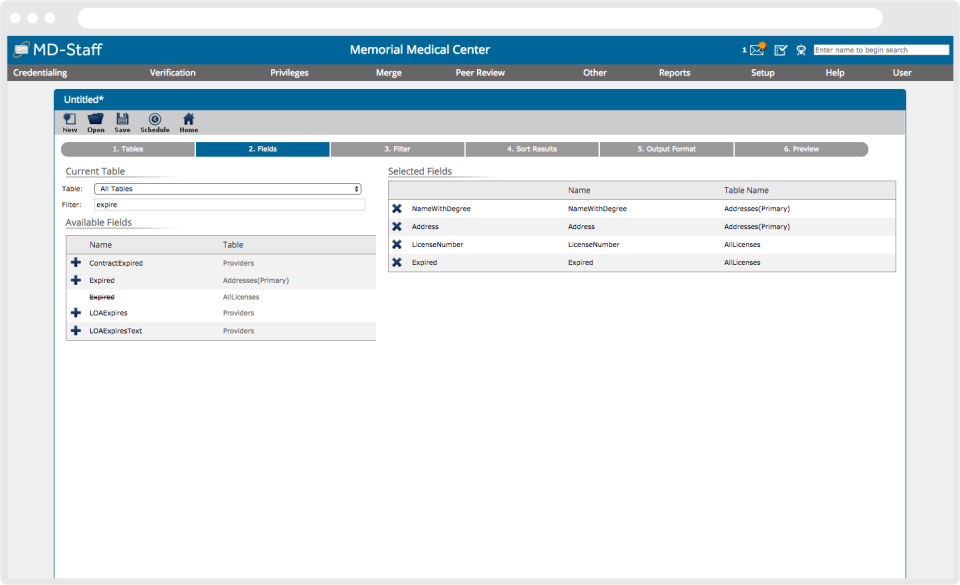Save the current report
Viewport: 960px width, 585px height.
pos(122,120)
